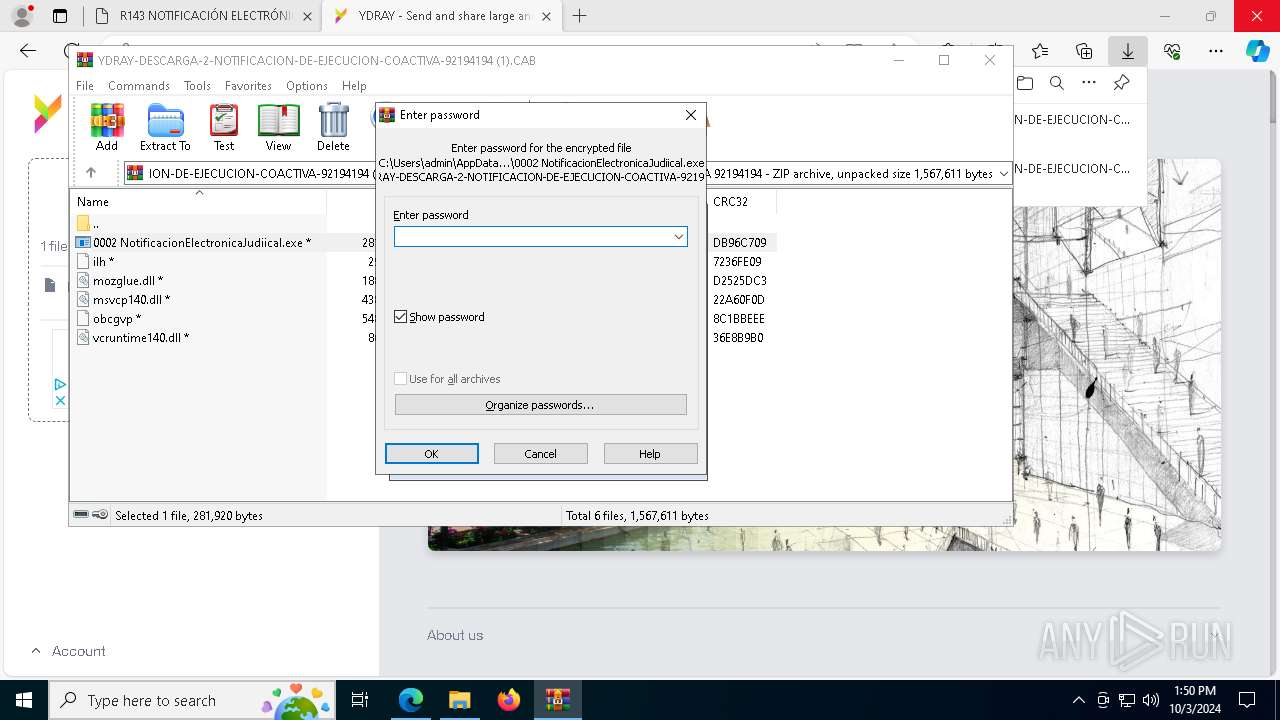Click the Edge Downloads arrow icon
The width and height of the screenshot is (1280, 720).
[x=1128, y=51]
